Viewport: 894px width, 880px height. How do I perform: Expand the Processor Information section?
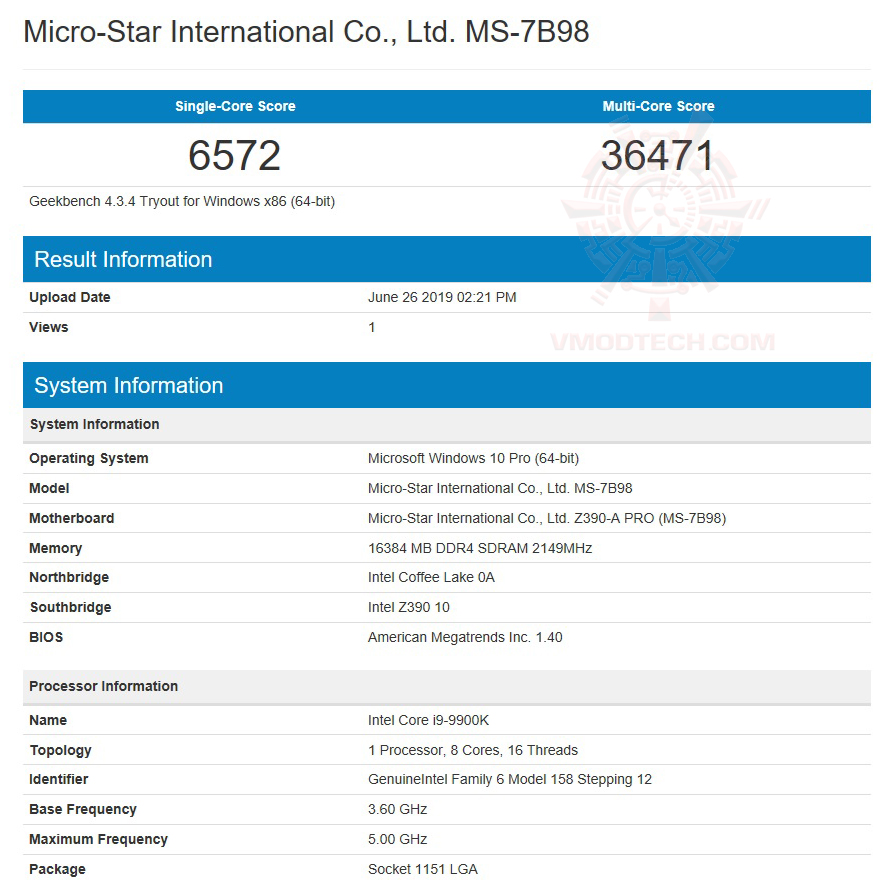103,686
